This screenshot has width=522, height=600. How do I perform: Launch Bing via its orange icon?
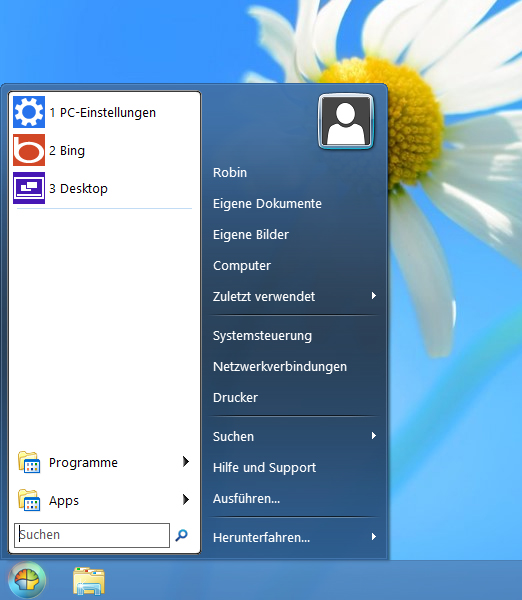pyautogui.click(x=29, y=150)
